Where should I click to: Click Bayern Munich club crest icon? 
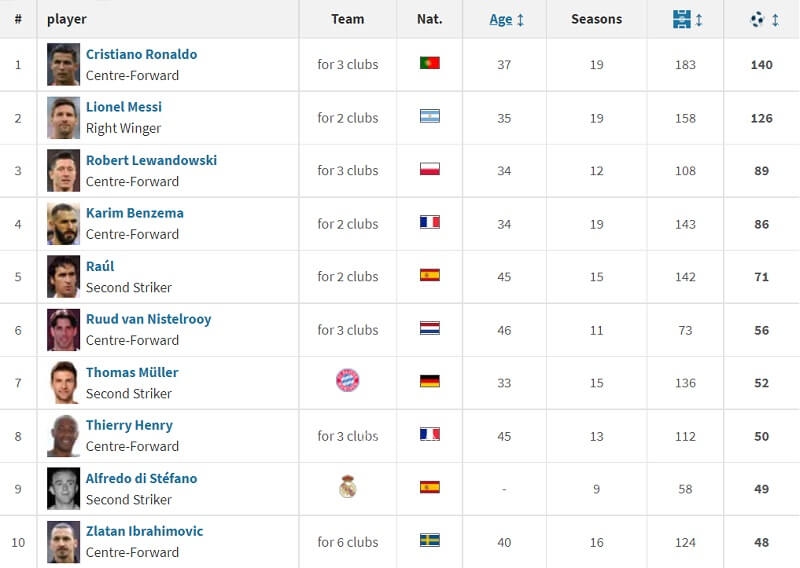coord(347,380)
